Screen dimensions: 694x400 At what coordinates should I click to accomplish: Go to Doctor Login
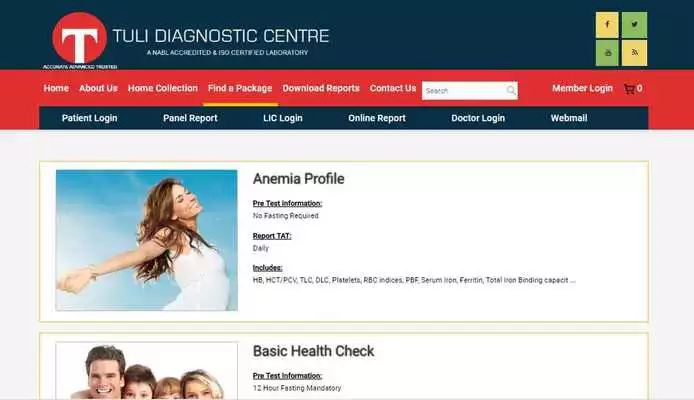point(478,118)
